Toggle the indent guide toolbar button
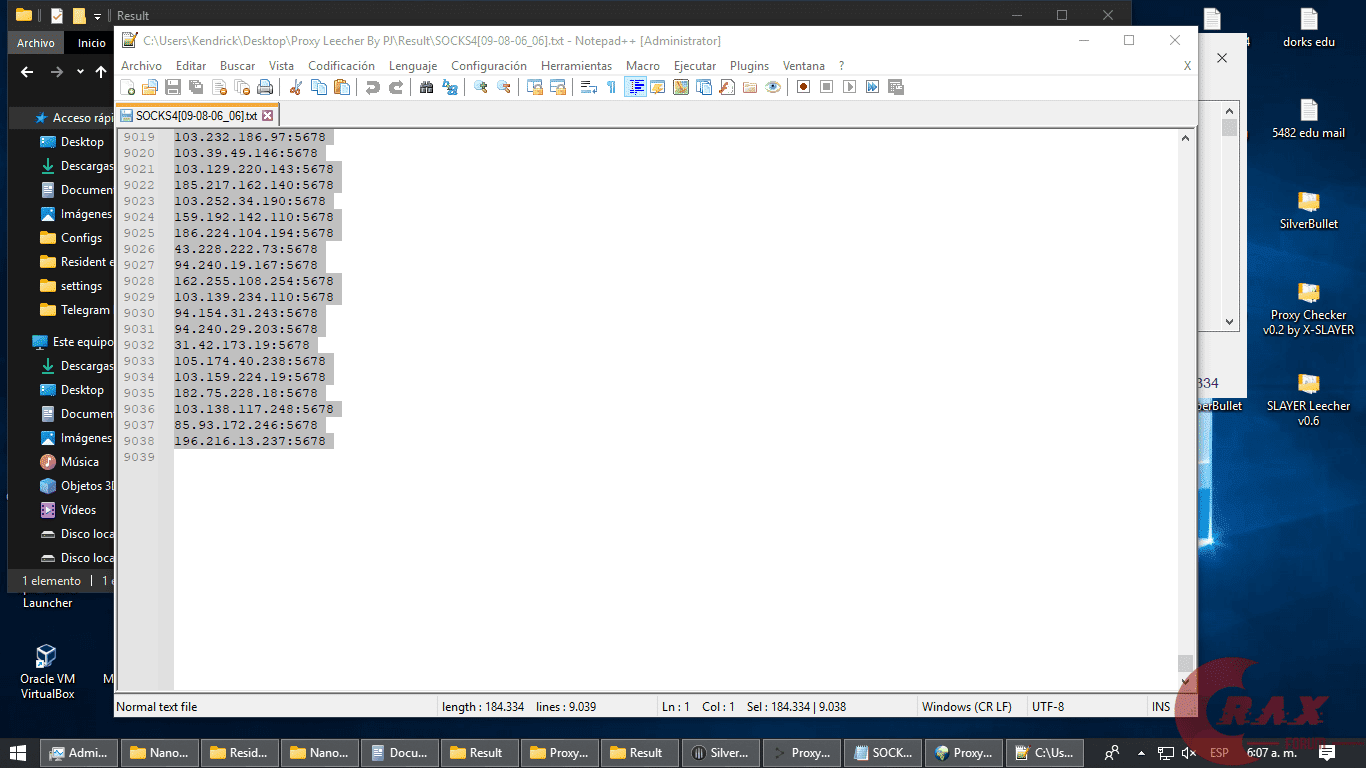This screenshot has height=768, width=1366. (635, 87)
